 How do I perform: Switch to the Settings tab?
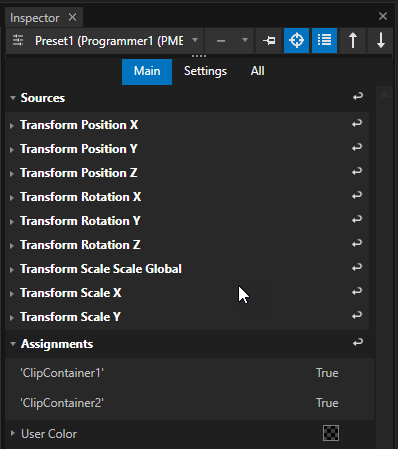pyautogui.click(x=205, y=71)
